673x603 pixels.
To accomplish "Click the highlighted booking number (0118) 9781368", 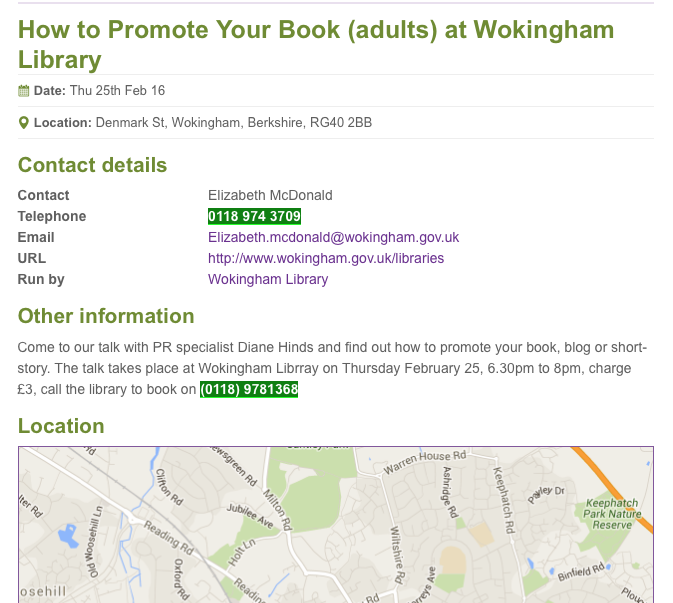I will click(249, 389).
